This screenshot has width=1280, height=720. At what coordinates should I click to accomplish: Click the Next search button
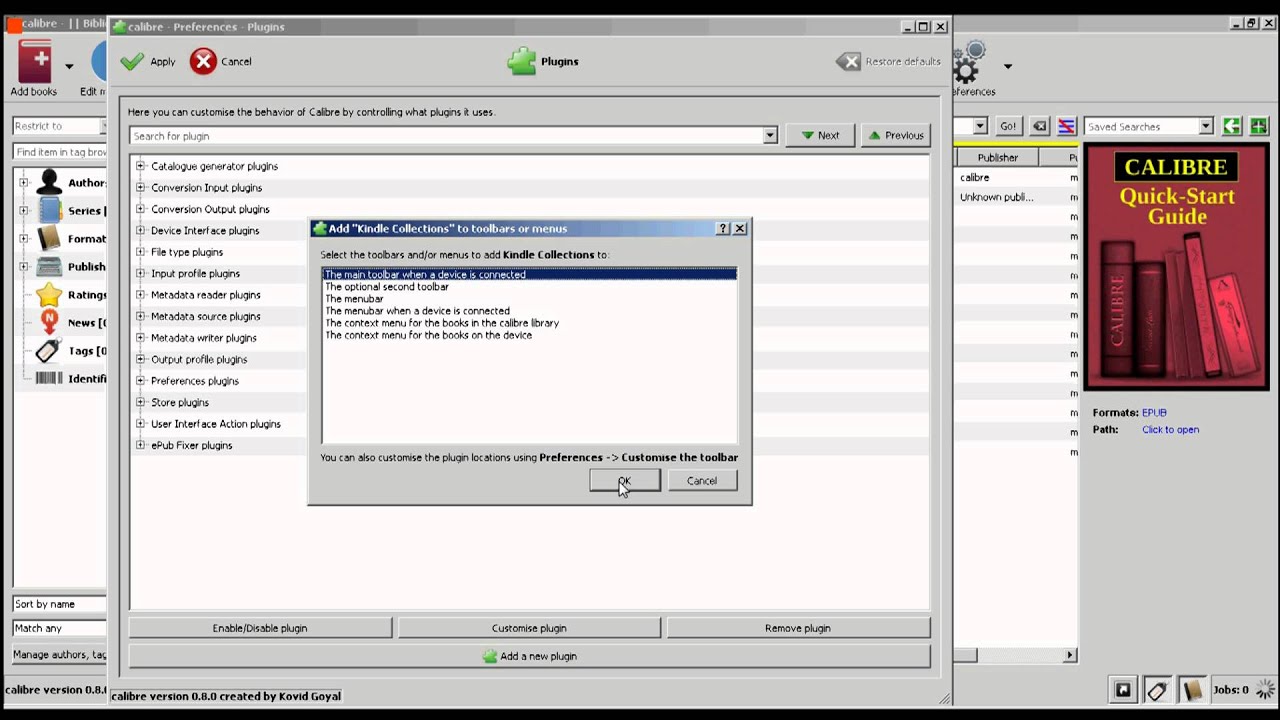pyautogui.click(x=819, y=135)
